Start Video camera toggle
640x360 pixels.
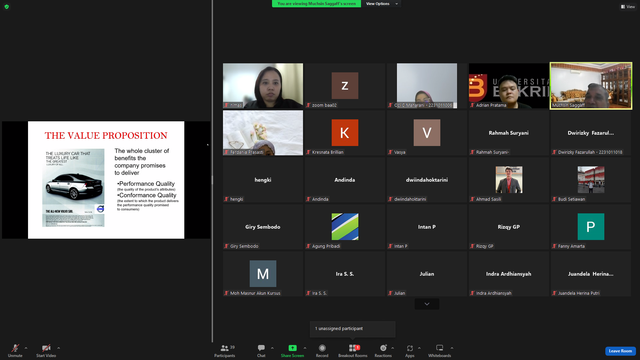pyautogui.click(x=46, y=350)
